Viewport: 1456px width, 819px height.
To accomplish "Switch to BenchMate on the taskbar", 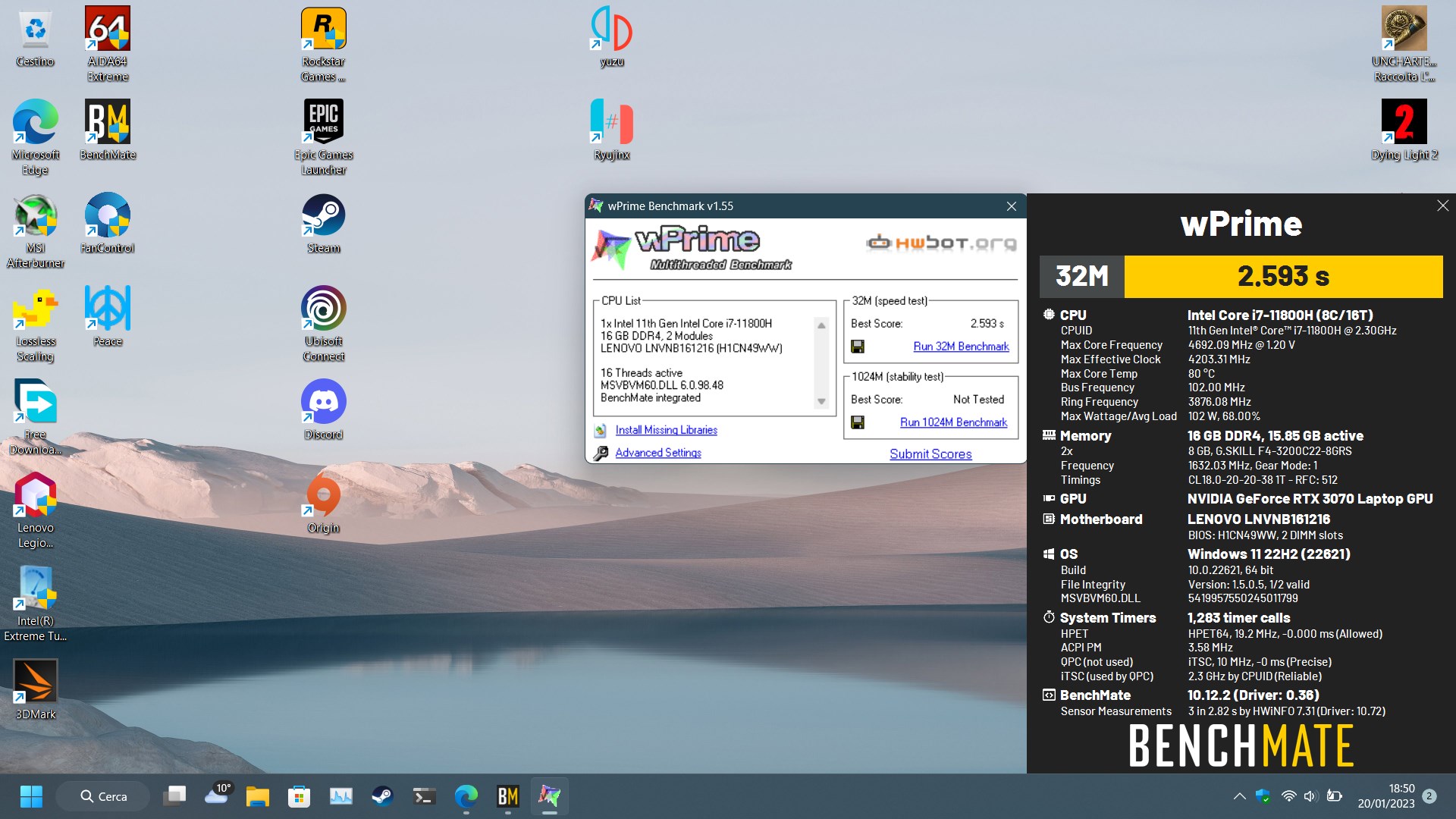I will pos(507,796).
